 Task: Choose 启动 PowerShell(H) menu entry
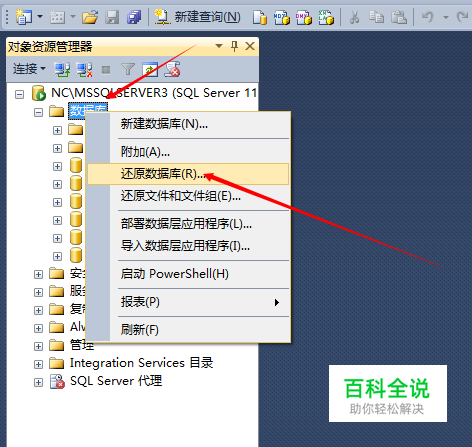coord(188,274)
